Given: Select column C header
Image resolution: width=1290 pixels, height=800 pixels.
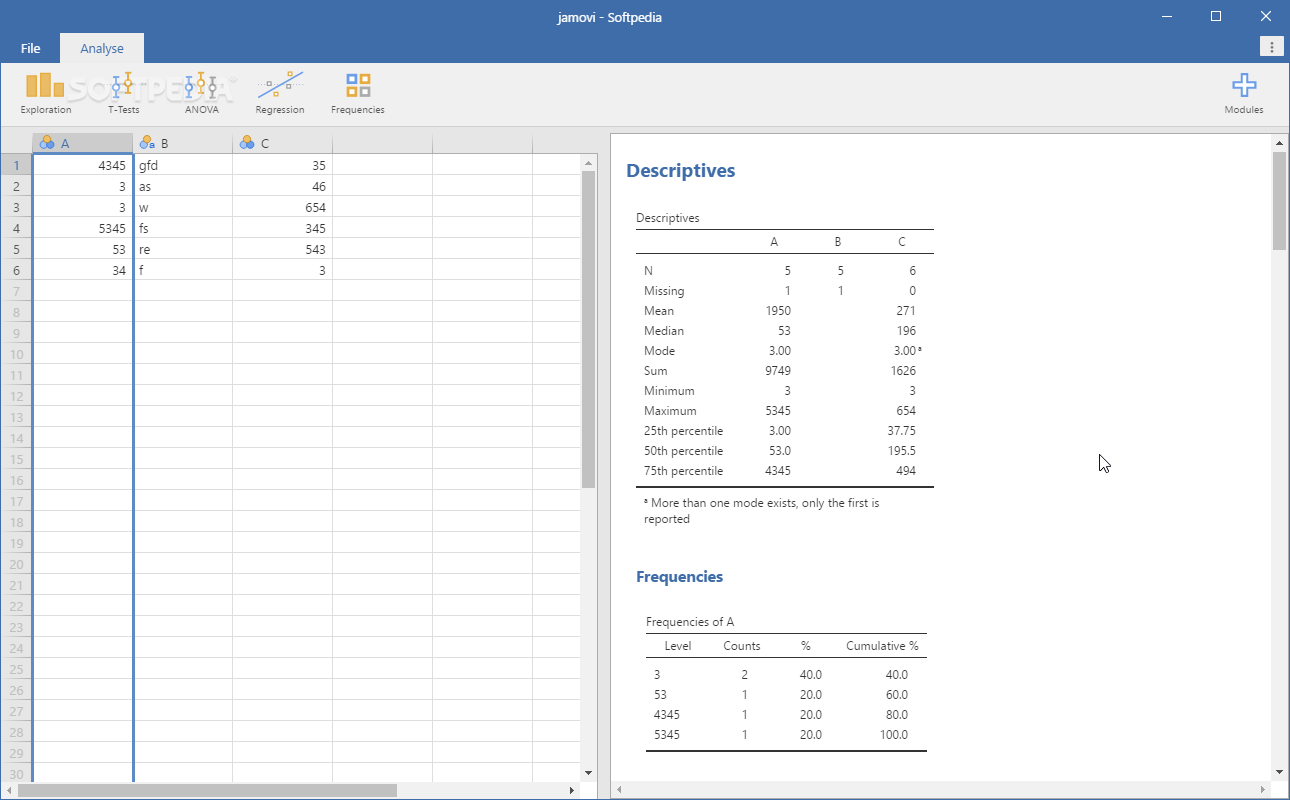Looking at the screenshot, I should click(283, 143).
